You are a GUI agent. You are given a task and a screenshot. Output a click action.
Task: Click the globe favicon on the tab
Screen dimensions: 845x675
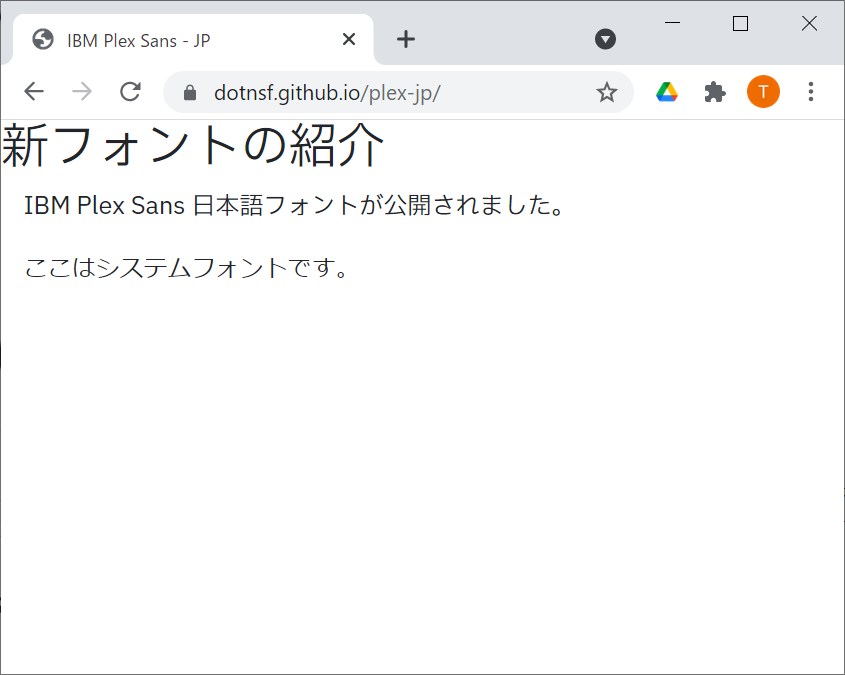click(43, 39)
